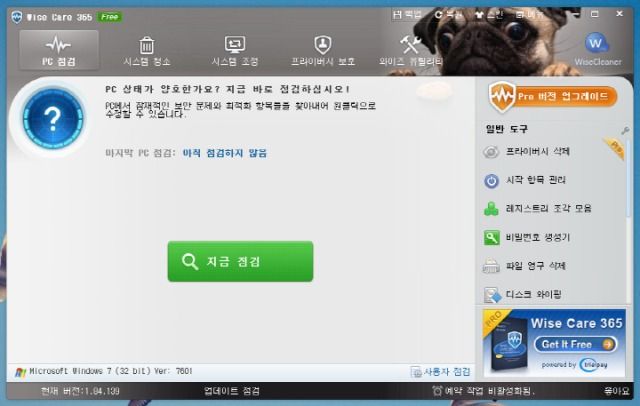
Task: Open the 와이즈 유틸리티 utilities tab
Action: [x=410, y=51]
